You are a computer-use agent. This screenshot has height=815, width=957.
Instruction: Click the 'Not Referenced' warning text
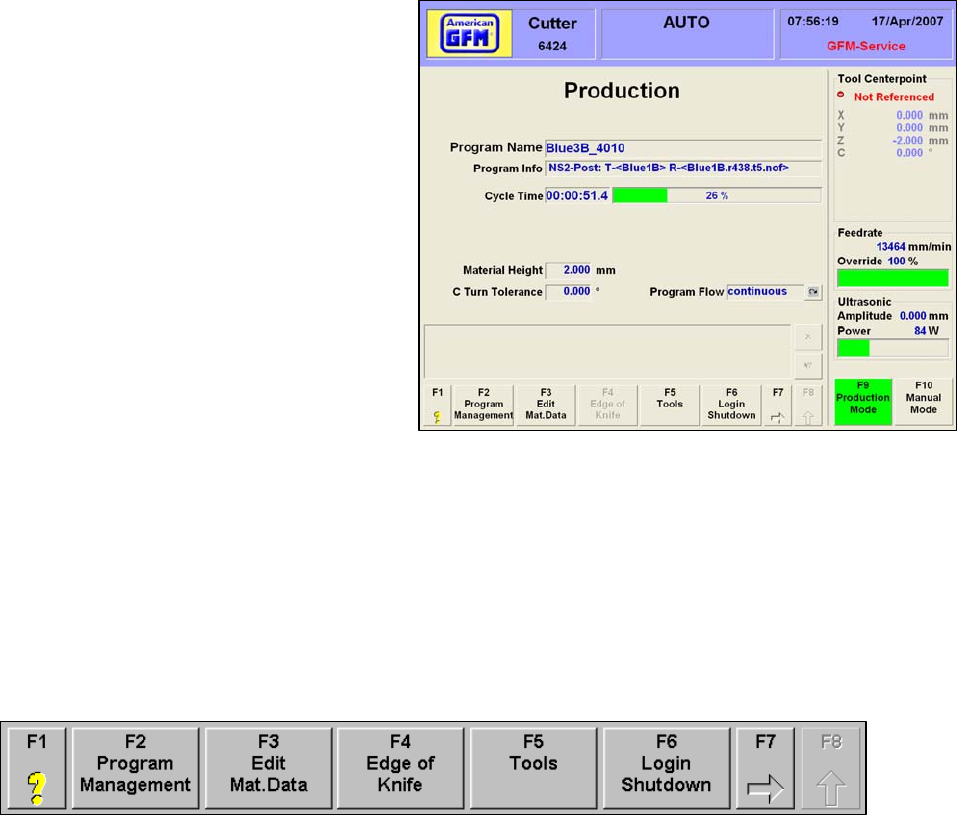894,97
